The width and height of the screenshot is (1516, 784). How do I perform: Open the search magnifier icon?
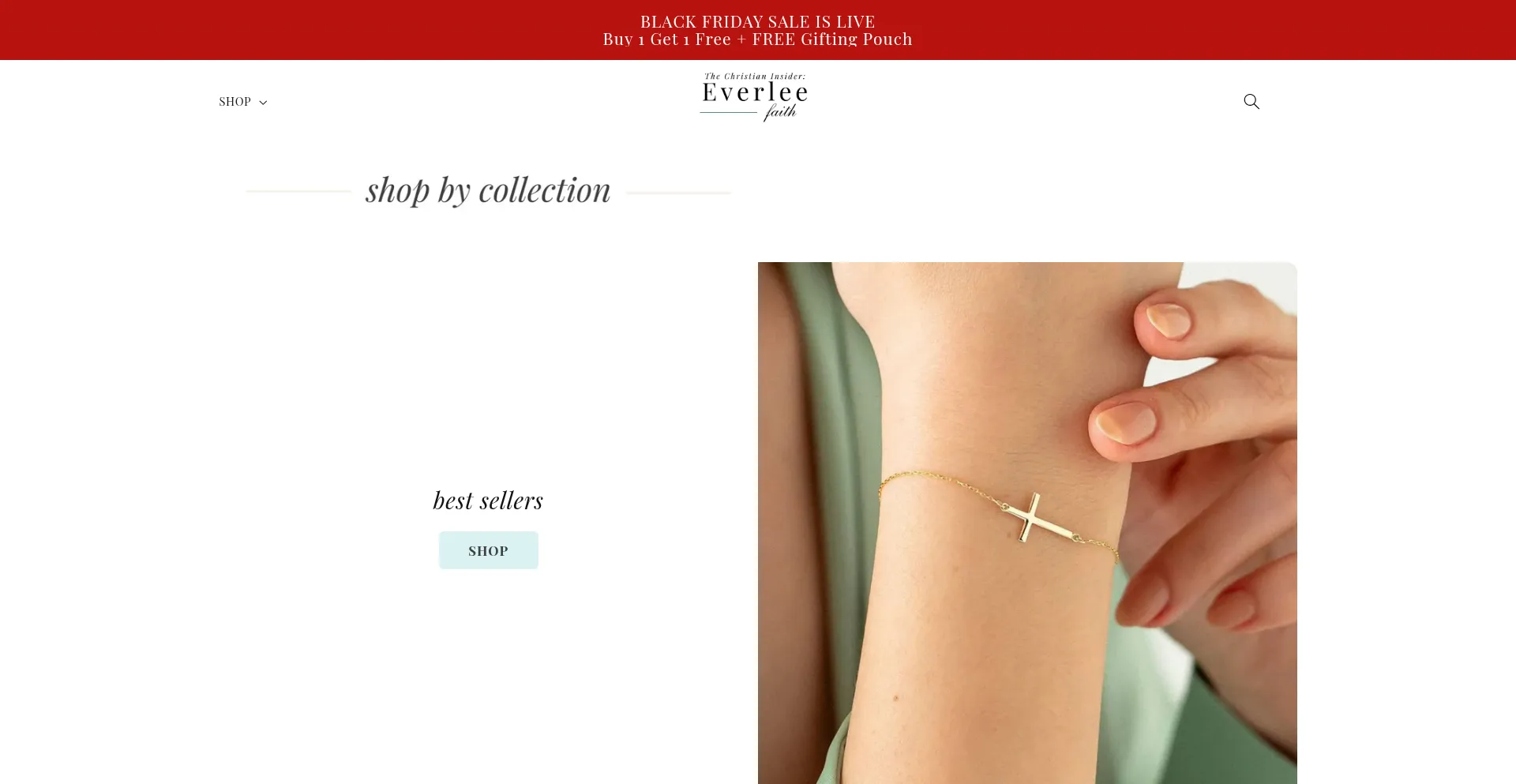pos(1251,101)
